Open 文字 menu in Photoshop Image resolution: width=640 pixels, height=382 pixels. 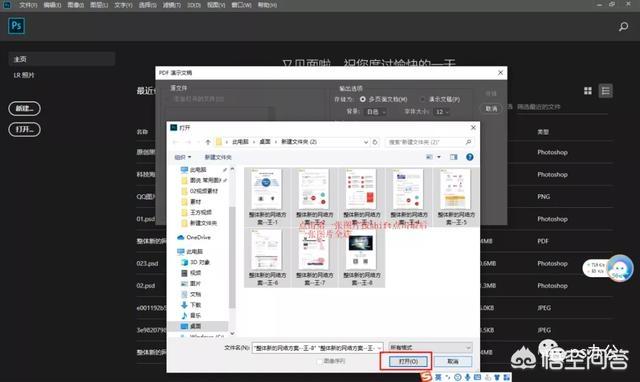pyautogui.click(x=123, y=5)
